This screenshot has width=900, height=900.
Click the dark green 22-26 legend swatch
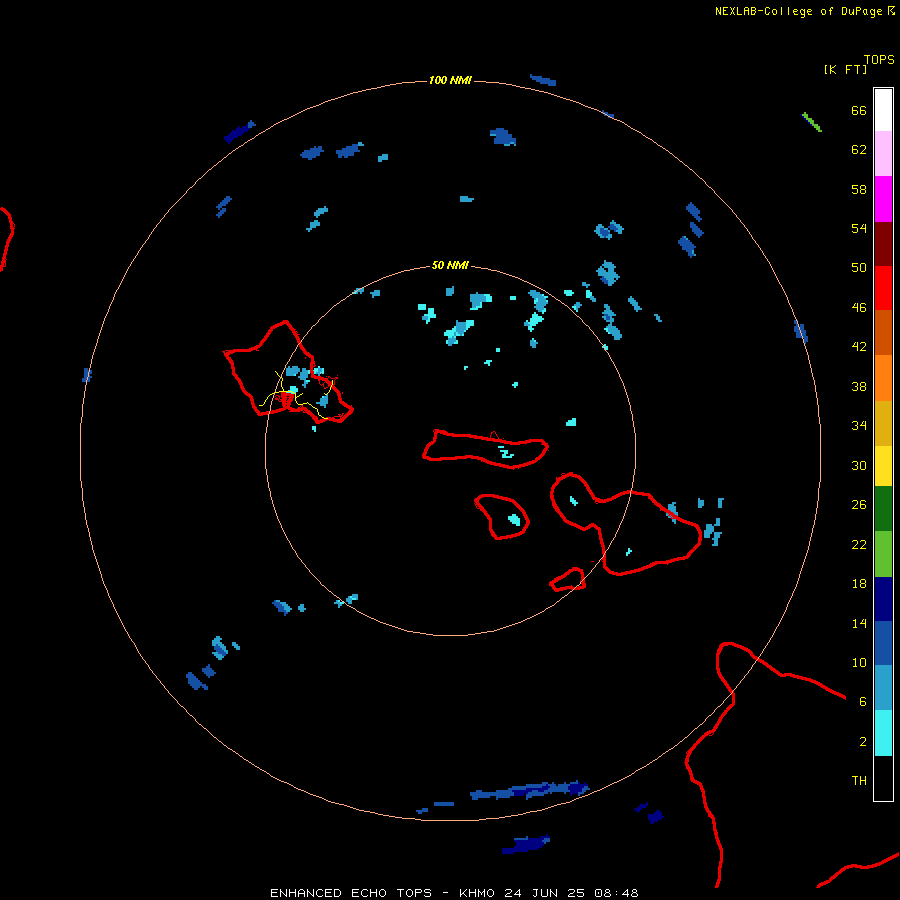coord(883,509)
